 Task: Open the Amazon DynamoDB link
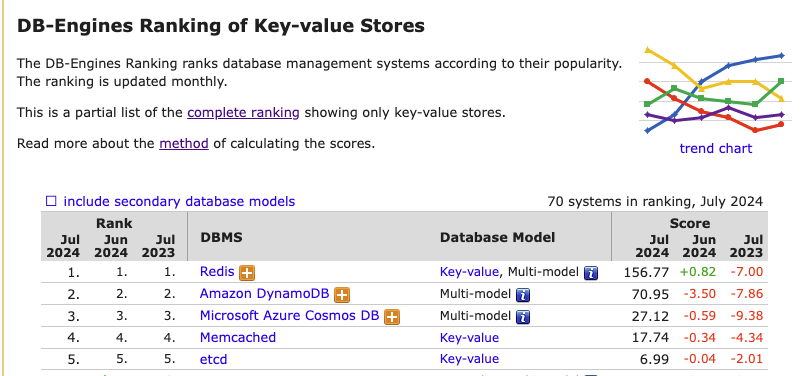click(265, 294)
